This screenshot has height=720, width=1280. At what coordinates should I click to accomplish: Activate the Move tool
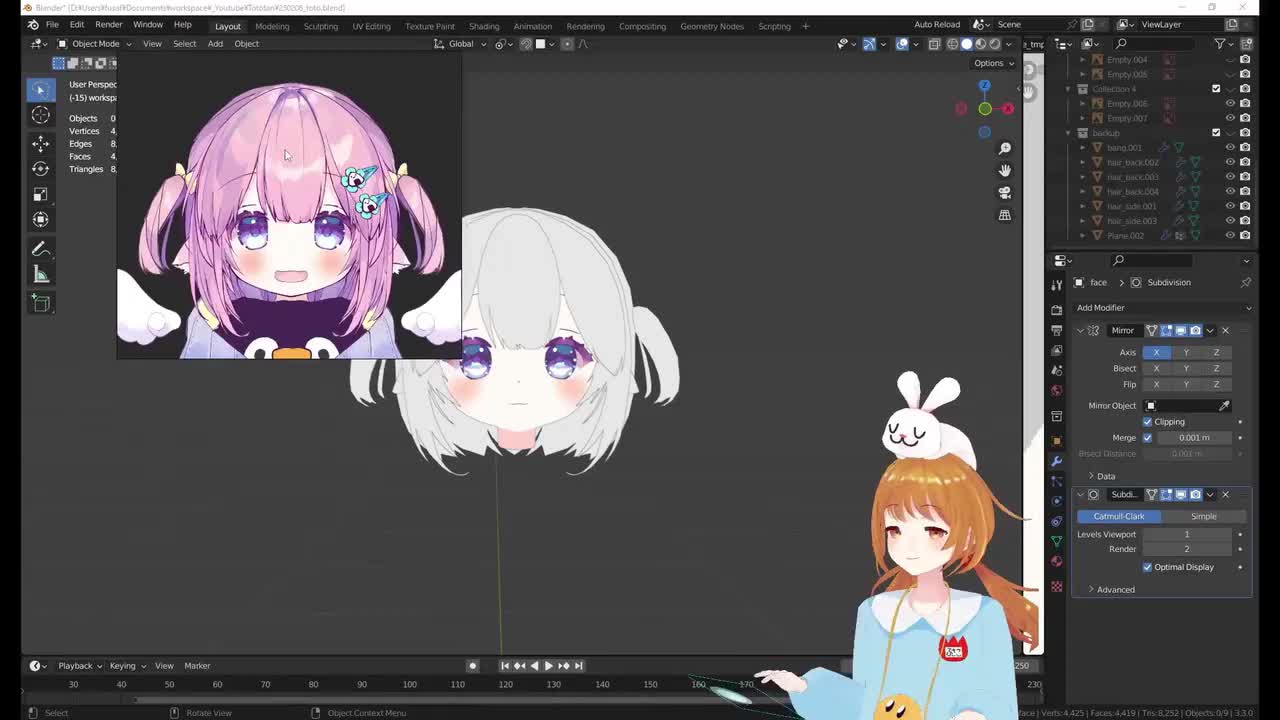tap(40, 143)
